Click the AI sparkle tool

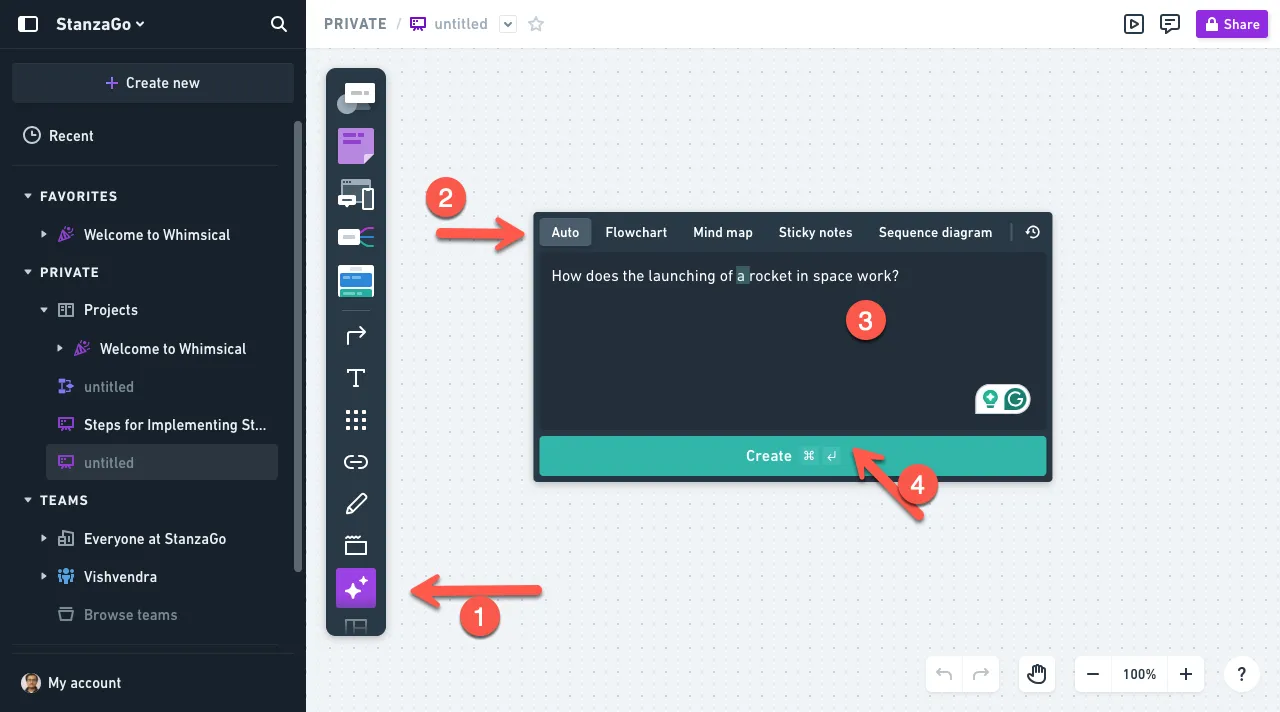356,588
